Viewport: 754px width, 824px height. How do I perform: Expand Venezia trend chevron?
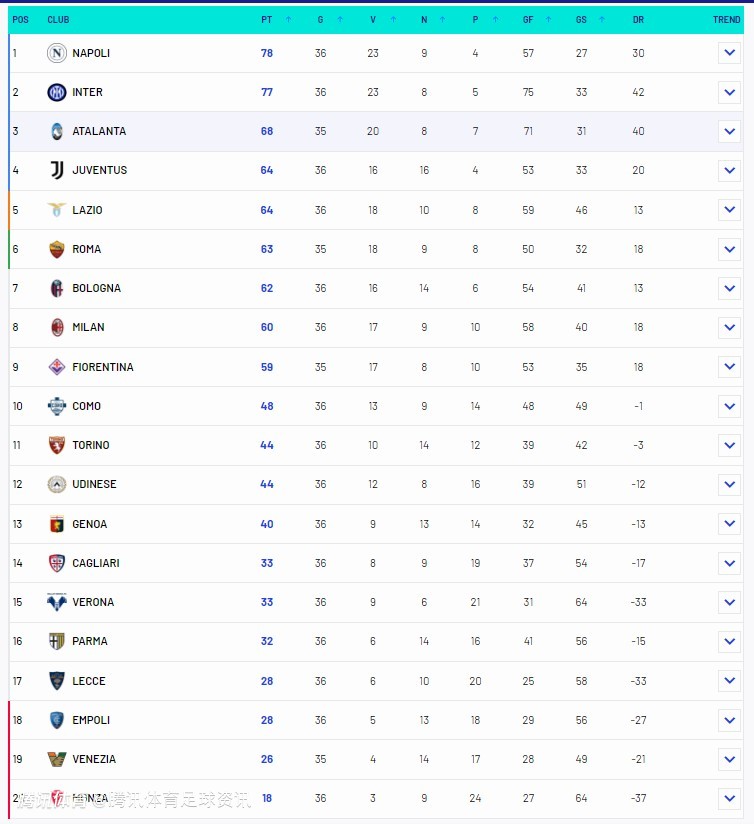pyautogui.click(x=729, y=759)
